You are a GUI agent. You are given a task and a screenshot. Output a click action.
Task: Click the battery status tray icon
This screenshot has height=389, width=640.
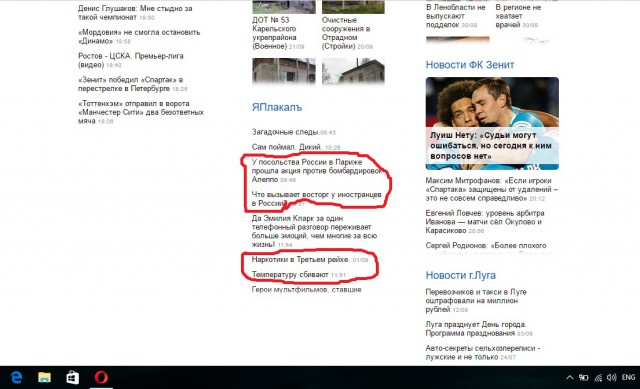(x=584, y=378)
